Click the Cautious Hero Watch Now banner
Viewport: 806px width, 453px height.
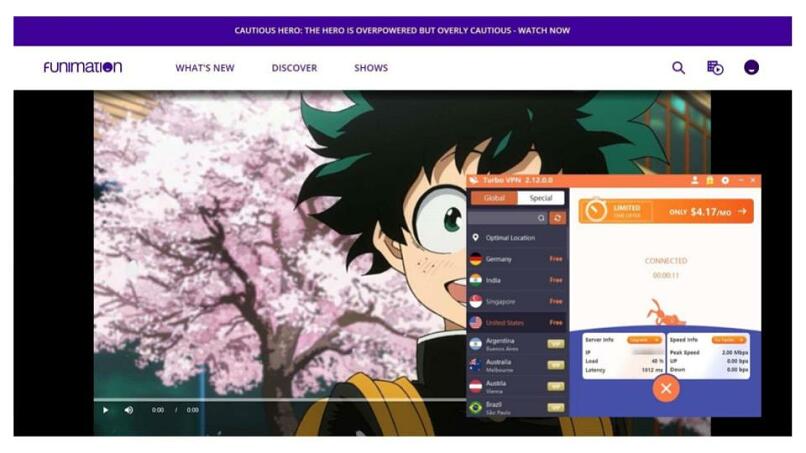tap(402, 31)
